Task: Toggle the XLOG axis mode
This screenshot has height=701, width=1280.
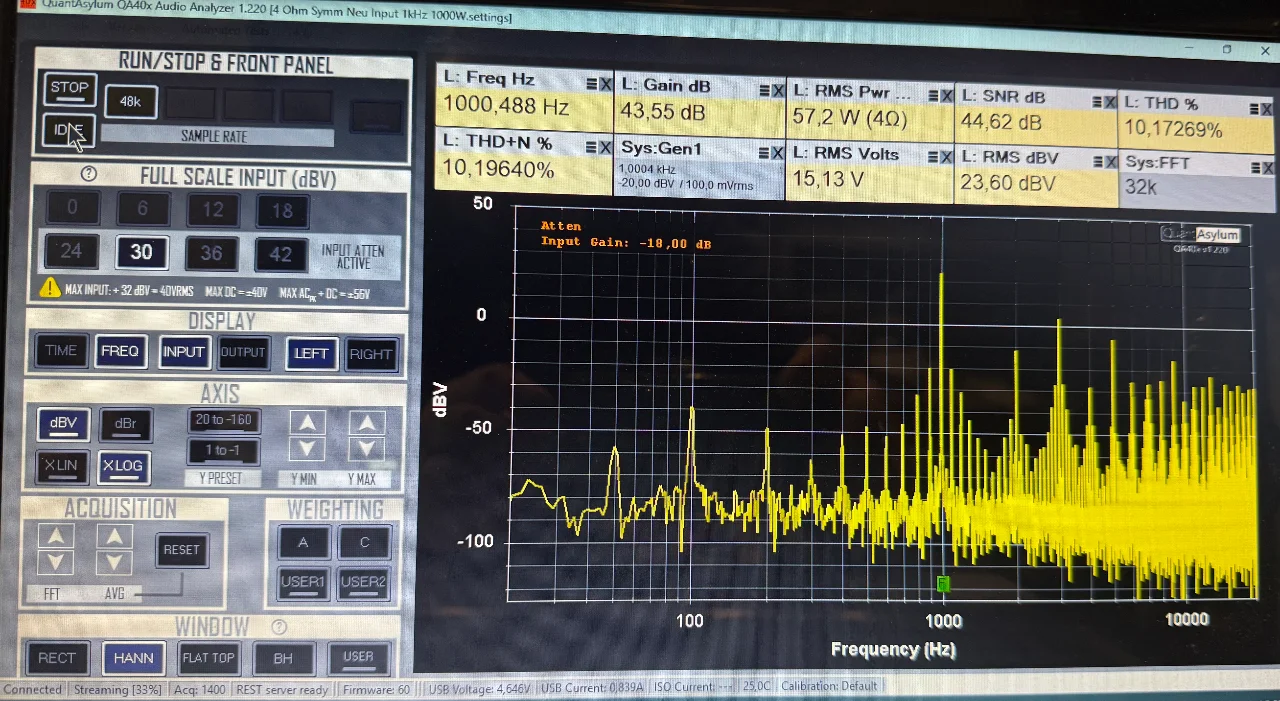Action: pyautogui.click(x=122, y=466)
